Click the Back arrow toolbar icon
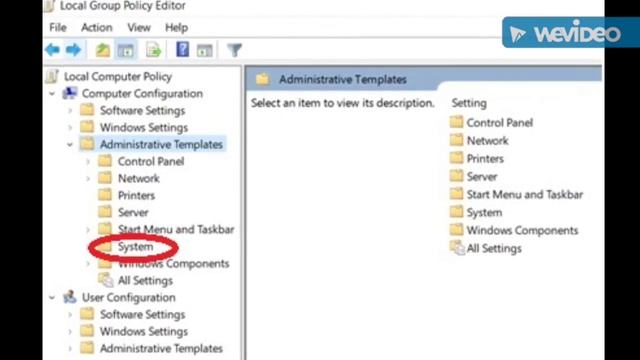640x360 pixels. pyautogui.click(x=52, y=50)
